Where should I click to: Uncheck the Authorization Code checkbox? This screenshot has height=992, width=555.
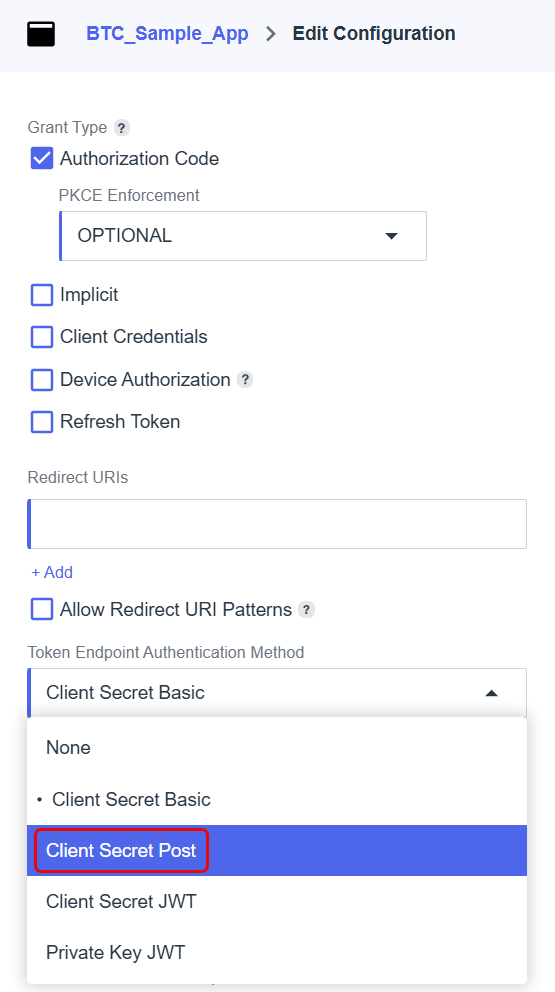coord(42,158)
